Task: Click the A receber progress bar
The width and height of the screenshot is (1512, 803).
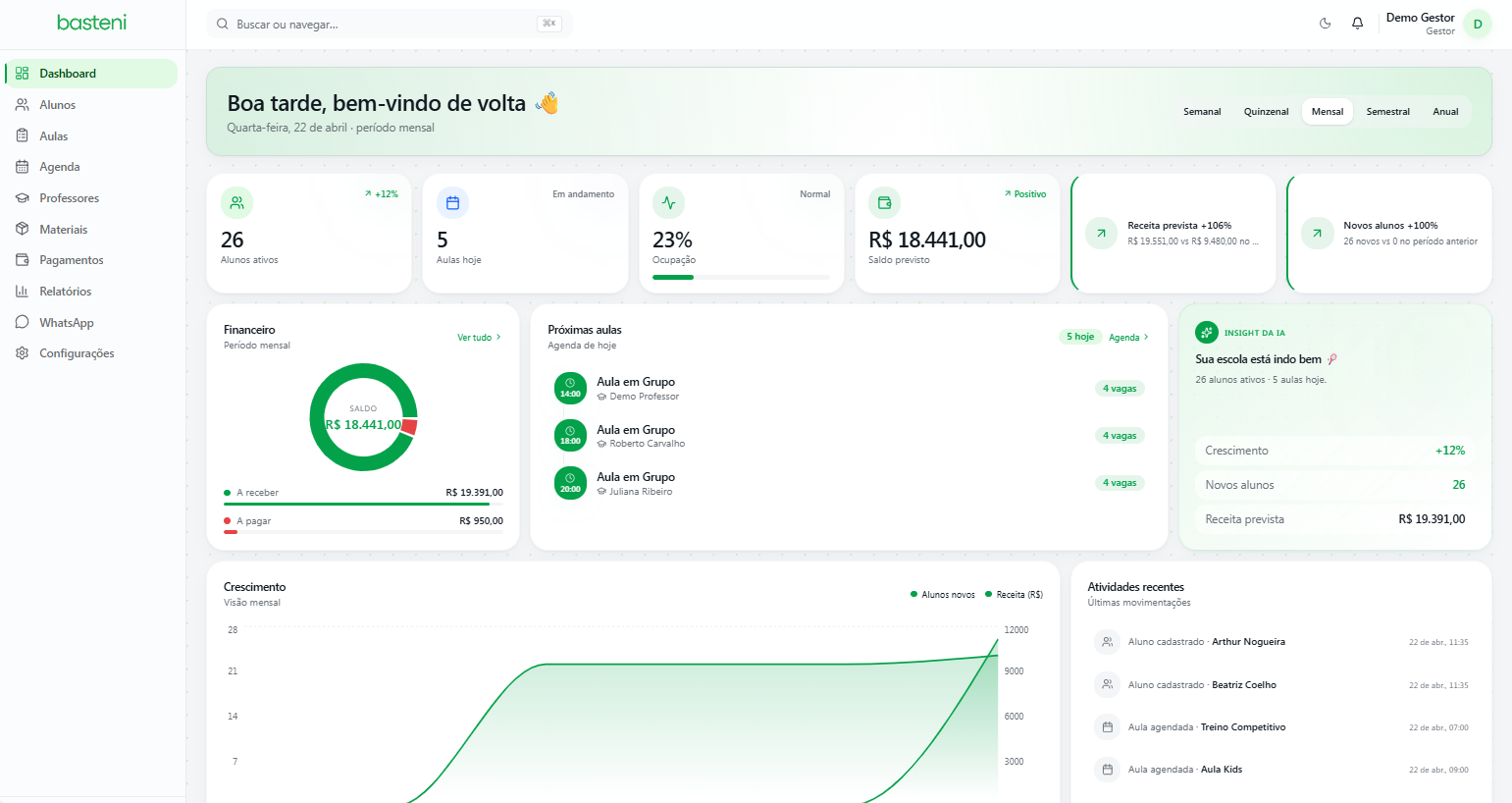Action: (x=363, y=504)
